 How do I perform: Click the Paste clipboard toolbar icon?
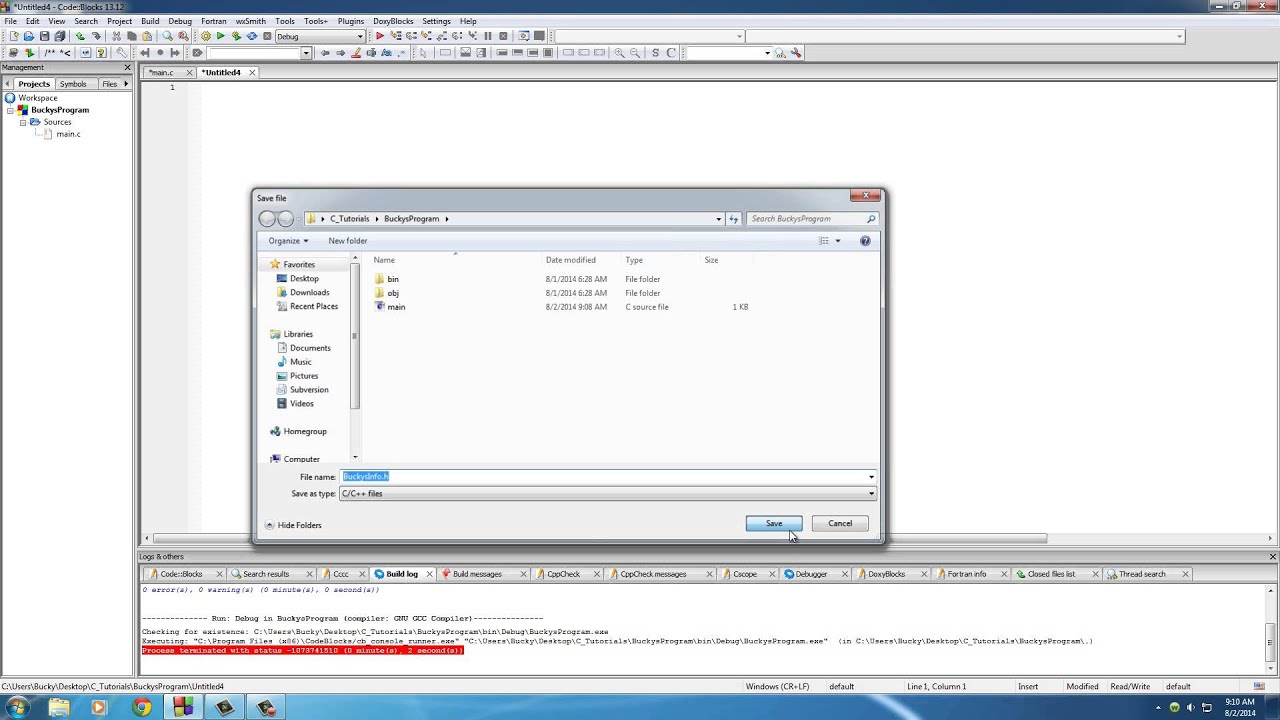tap(146, 36)
